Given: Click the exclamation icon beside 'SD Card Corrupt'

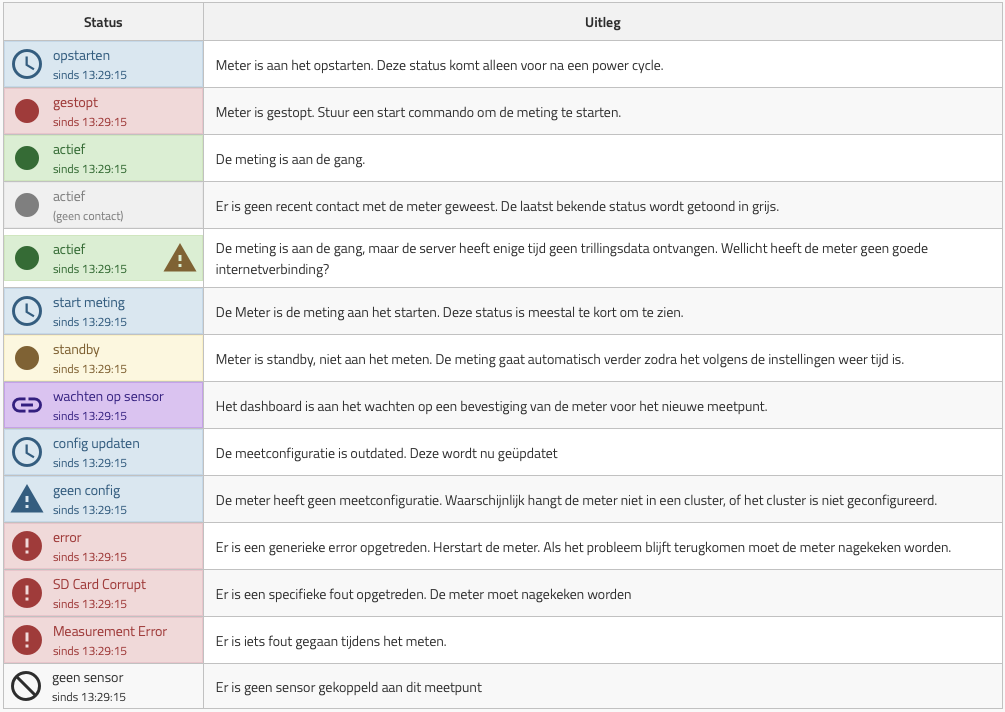Looking at the screenshot, I should click(x=27, y=593).
